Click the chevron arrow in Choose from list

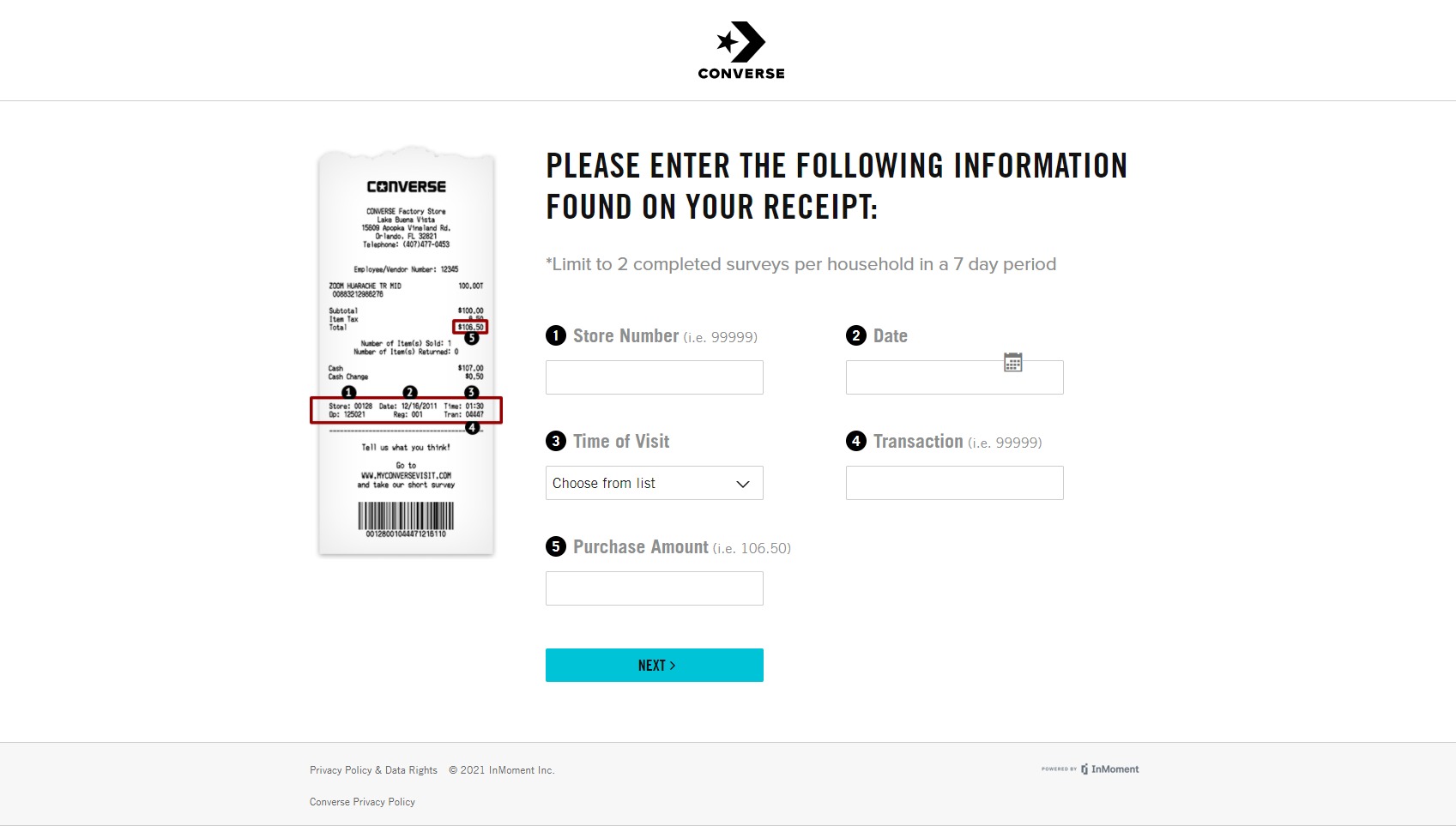tap(743, 484)
